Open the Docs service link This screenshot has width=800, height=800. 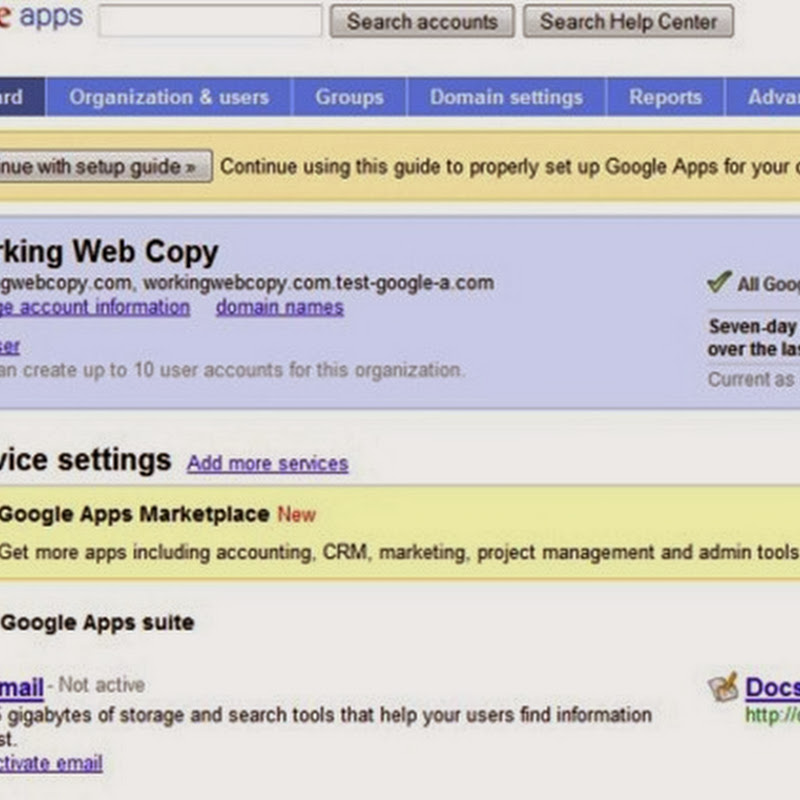tap(772, 687)
